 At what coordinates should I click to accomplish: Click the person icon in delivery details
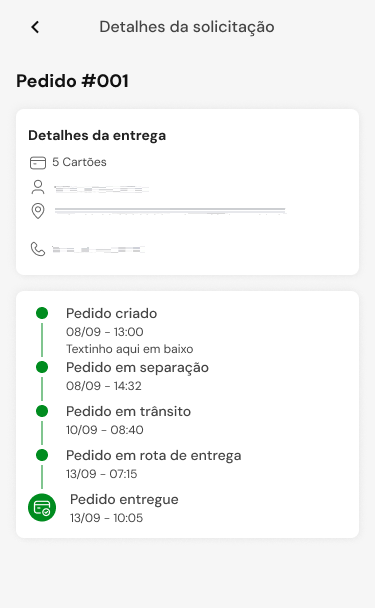[x=38, y=187]
